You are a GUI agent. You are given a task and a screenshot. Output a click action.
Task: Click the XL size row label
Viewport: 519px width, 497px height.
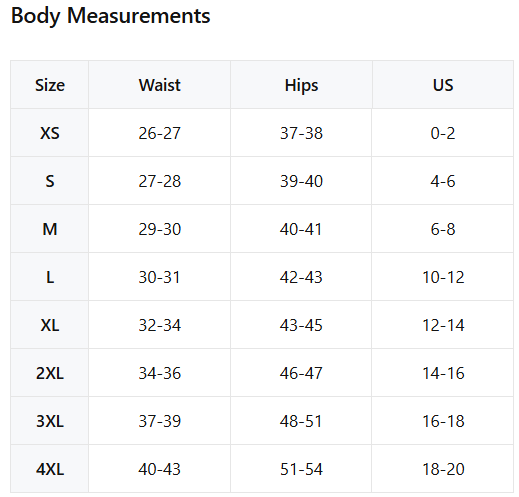pos(50,325)
